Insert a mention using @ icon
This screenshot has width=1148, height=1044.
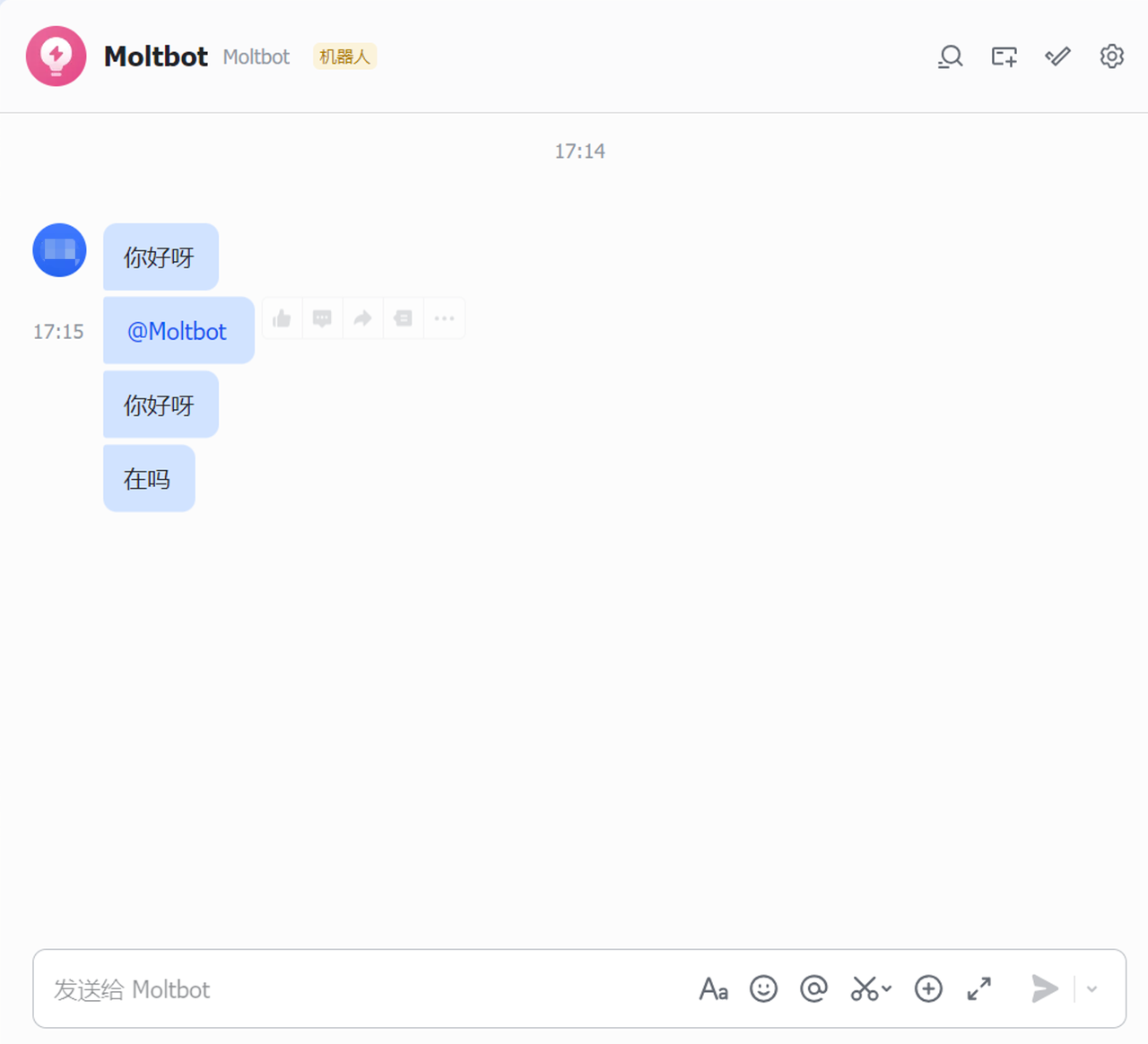click(x=813, y=988)
